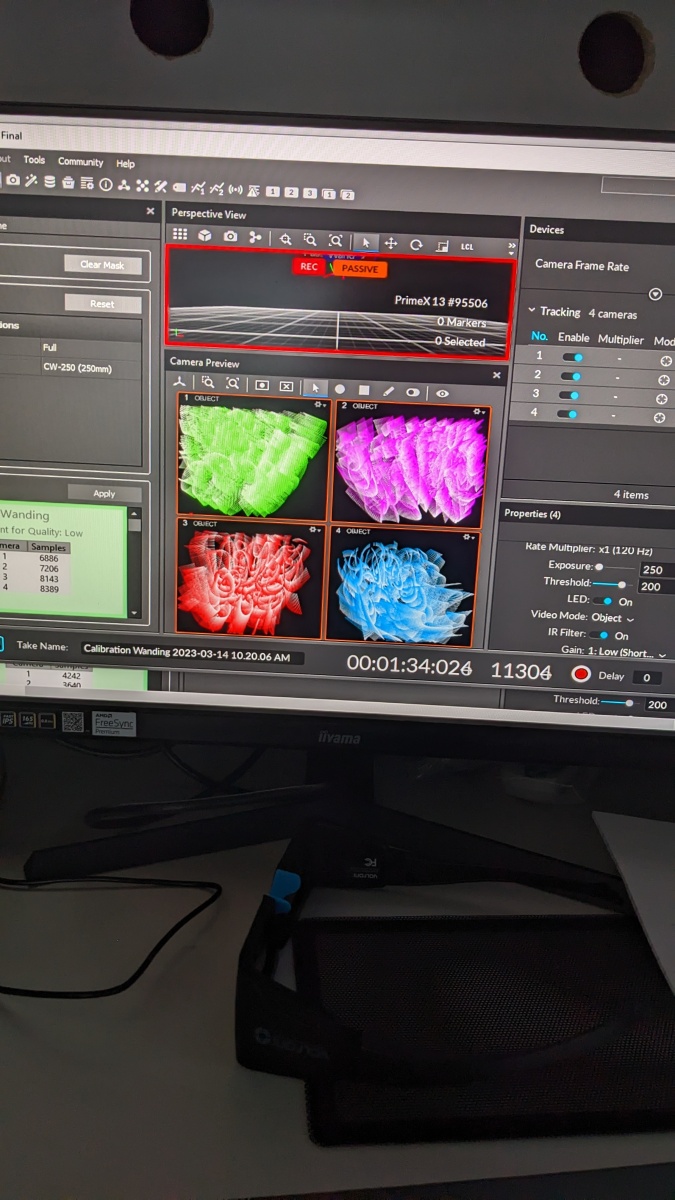Viewport: 675px width, 1200px height.
Task: Adjust the Exposure slider handle
Action: pos(599,566)
